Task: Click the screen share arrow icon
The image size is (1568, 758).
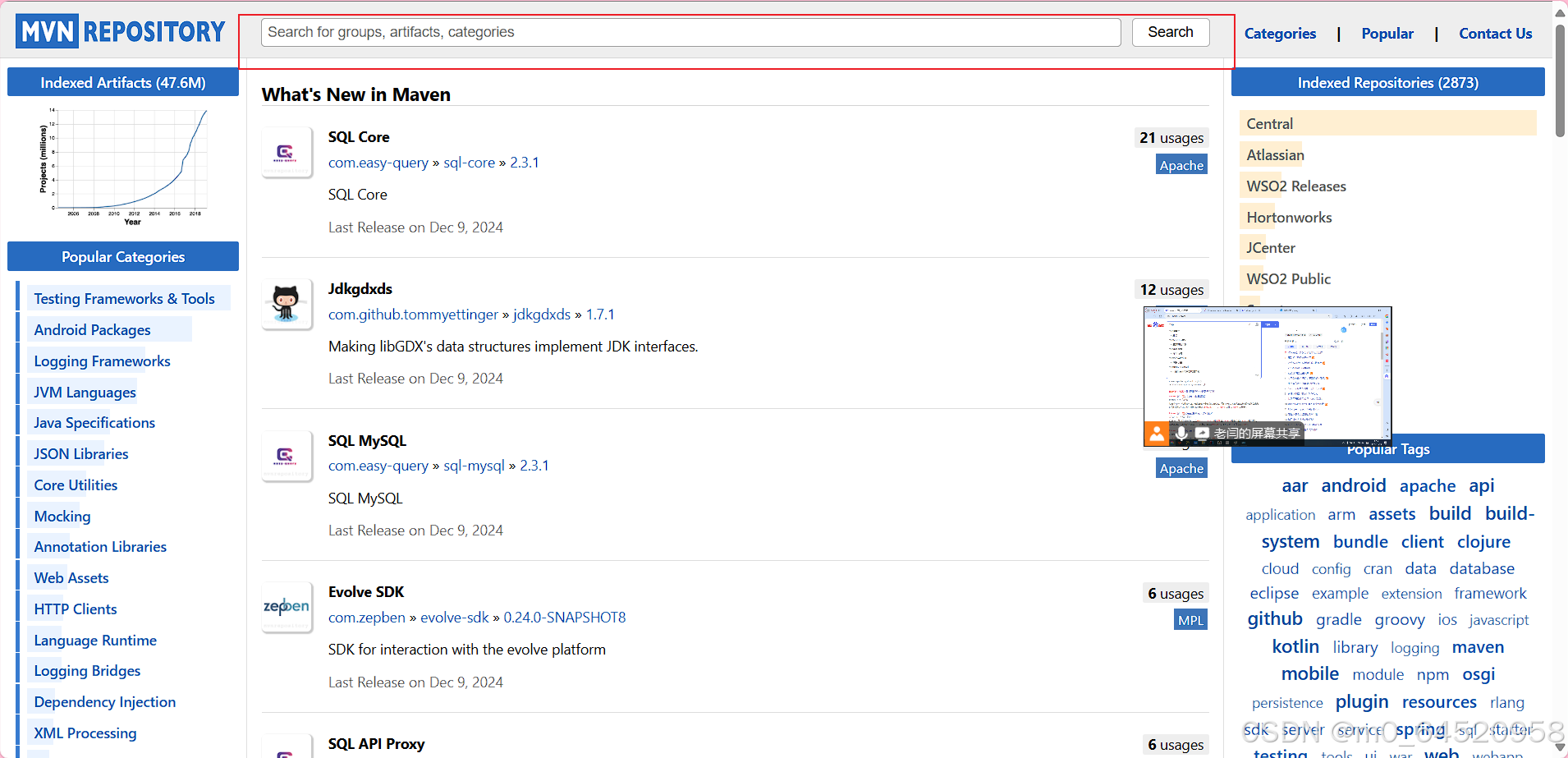Action: [x=1202, y=433]
